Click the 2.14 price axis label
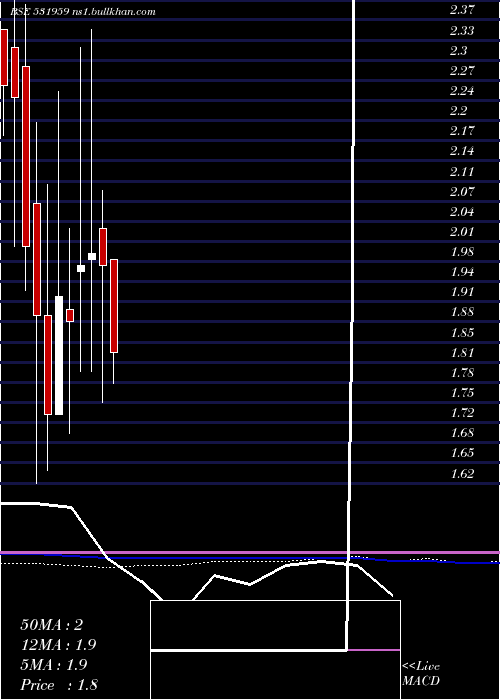The width and height of the screenshot is (500, 700). point(462,151)
